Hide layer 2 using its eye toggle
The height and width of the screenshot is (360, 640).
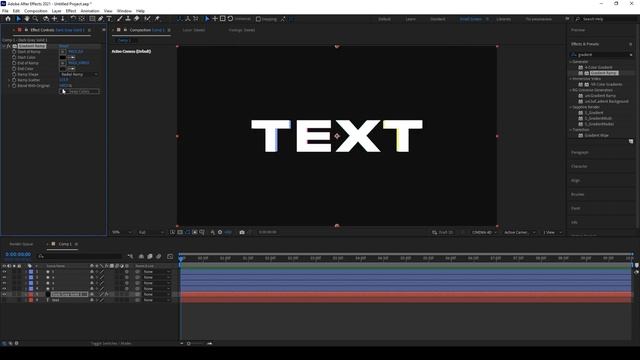click(x=4, y=278)
